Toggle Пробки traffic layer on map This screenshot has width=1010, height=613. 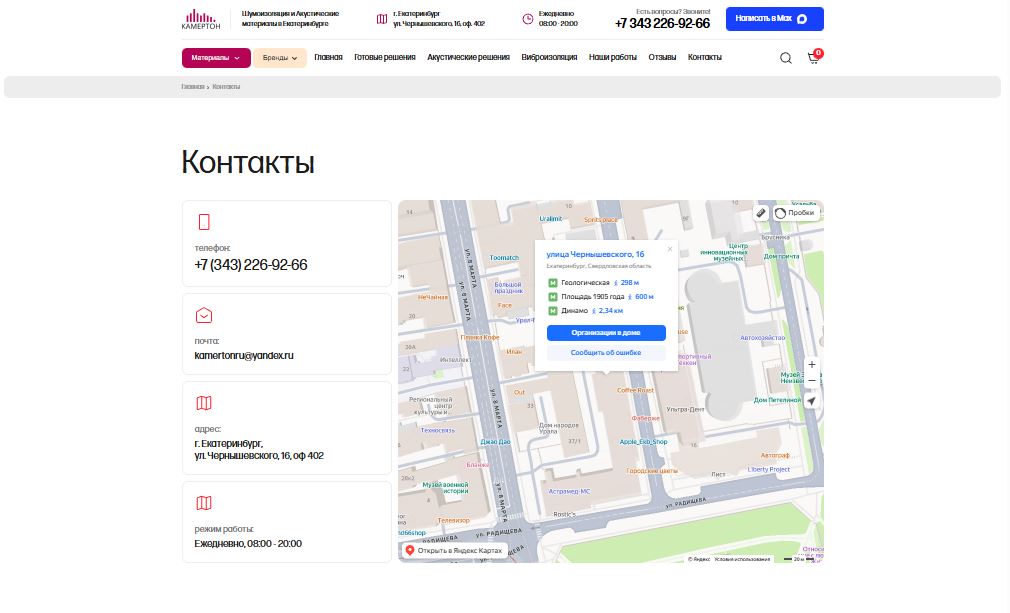click(x=796, y=212)
